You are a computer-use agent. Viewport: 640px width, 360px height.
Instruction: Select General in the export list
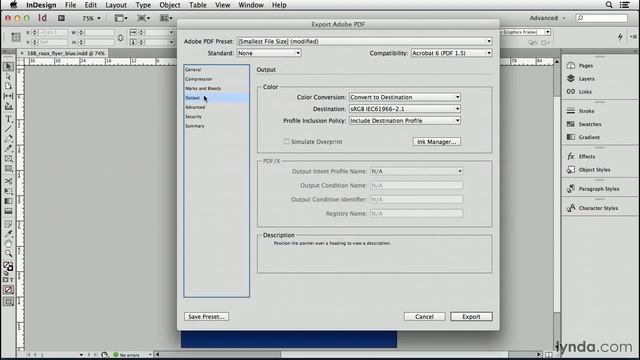[193, 70]
